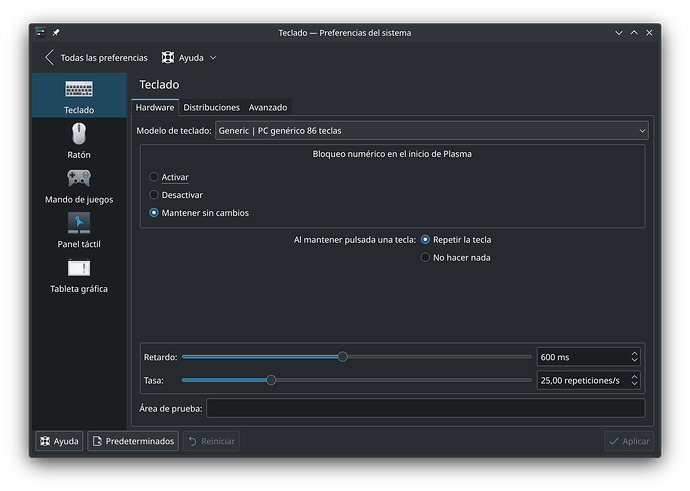Choose the No hacer nada option
The image size is (690, 491).
tap(426, 257)
